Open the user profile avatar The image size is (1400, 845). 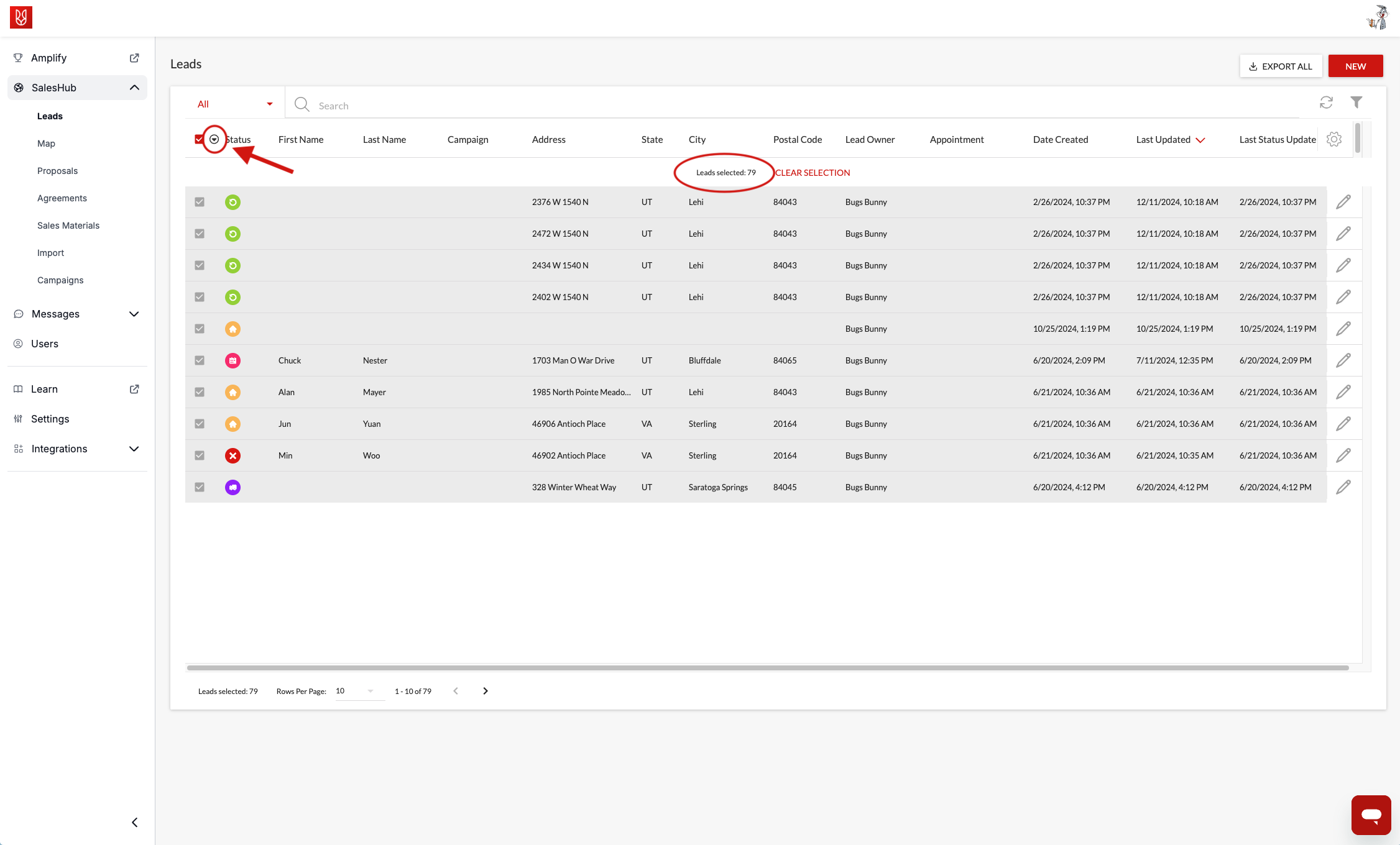coord(1377,17)
